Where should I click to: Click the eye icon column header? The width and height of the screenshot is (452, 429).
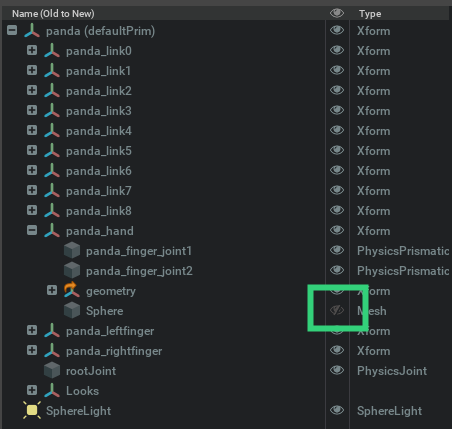pos(337,13)
